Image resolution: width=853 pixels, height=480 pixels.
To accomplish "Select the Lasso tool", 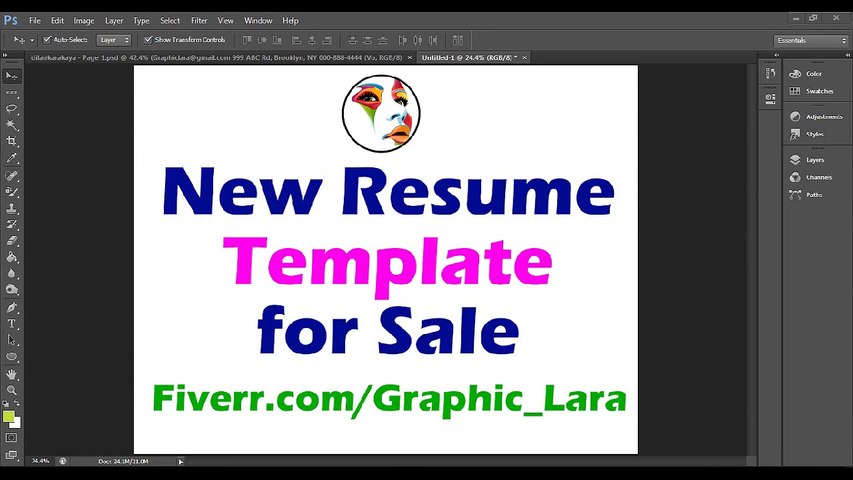I will (11, 109).
